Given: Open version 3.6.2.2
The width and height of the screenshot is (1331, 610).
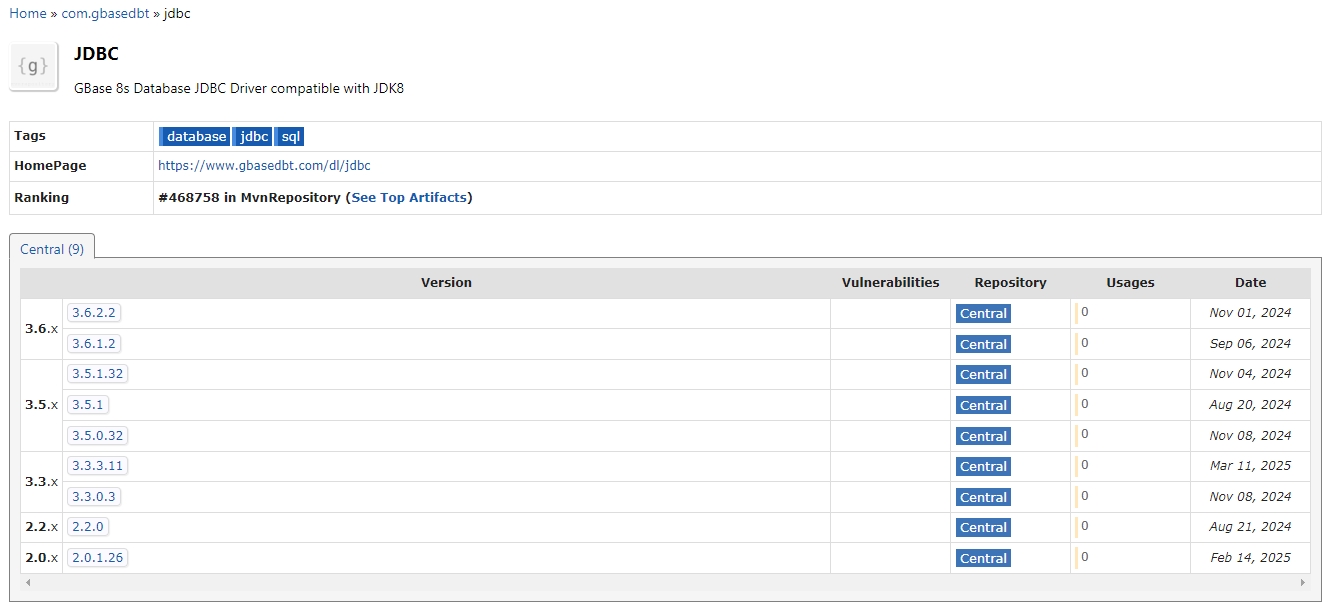Looking at the screenshot, I should (94, 313).
